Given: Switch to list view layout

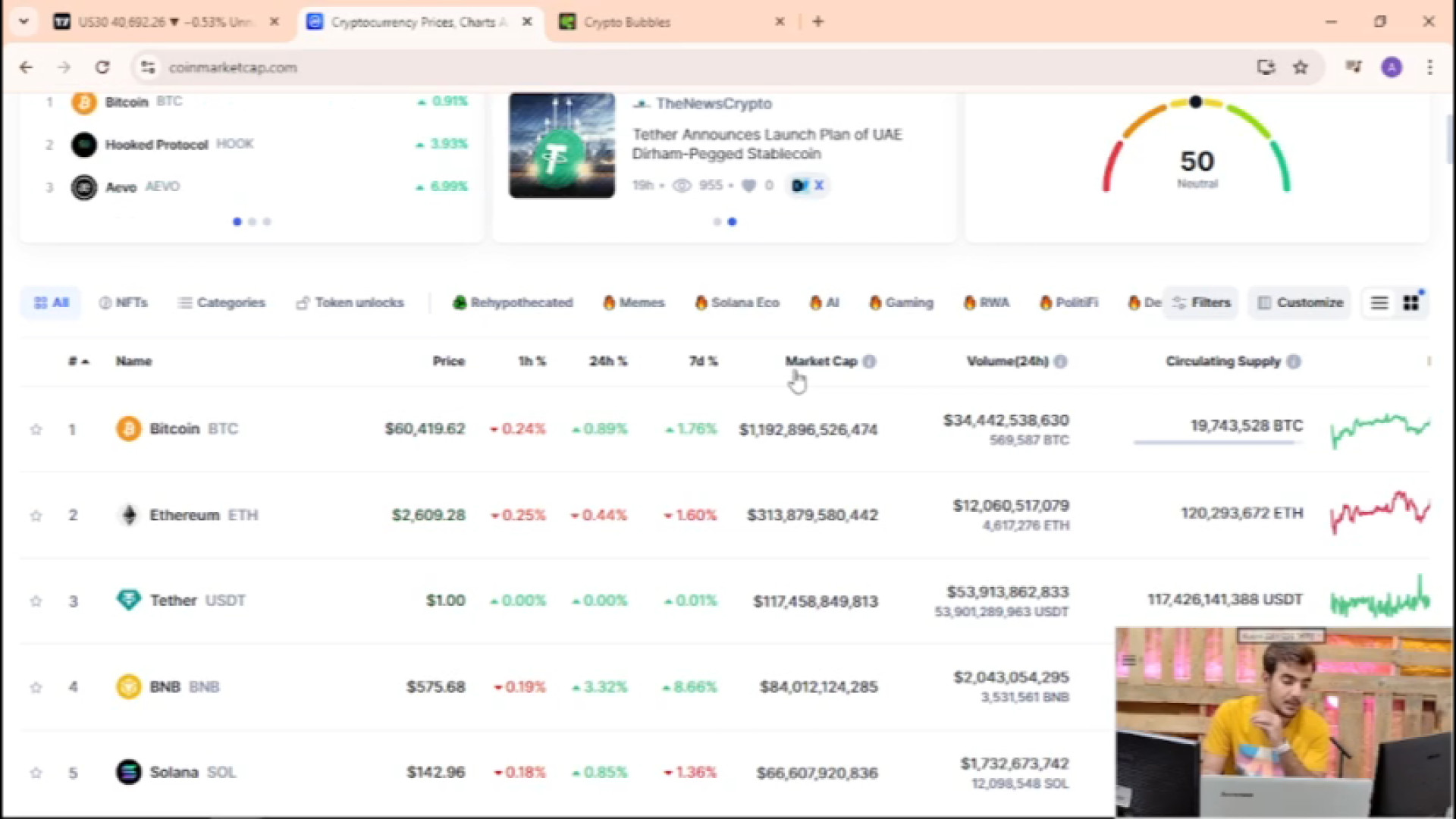Looking at the screenshot, I should click(x=1379, y=303).
